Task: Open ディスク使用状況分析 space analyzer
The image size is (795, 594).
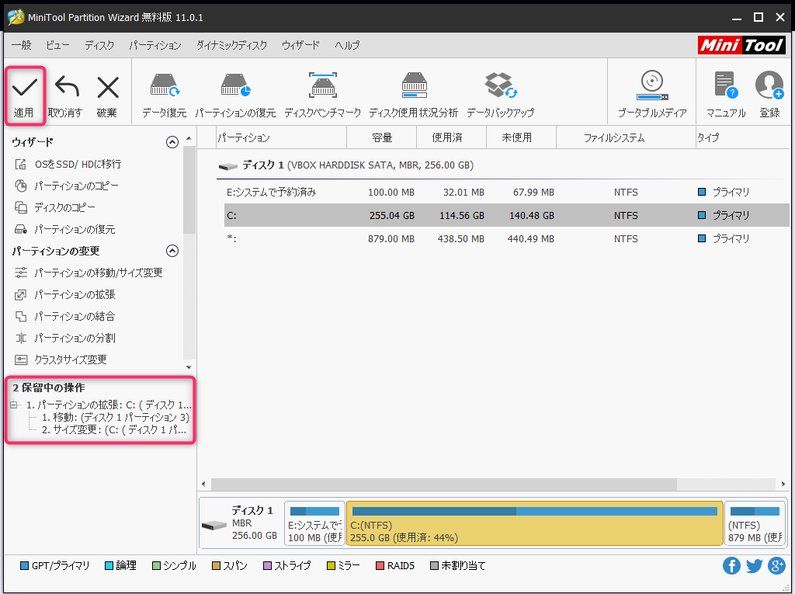Action: (x=414, y=96)
